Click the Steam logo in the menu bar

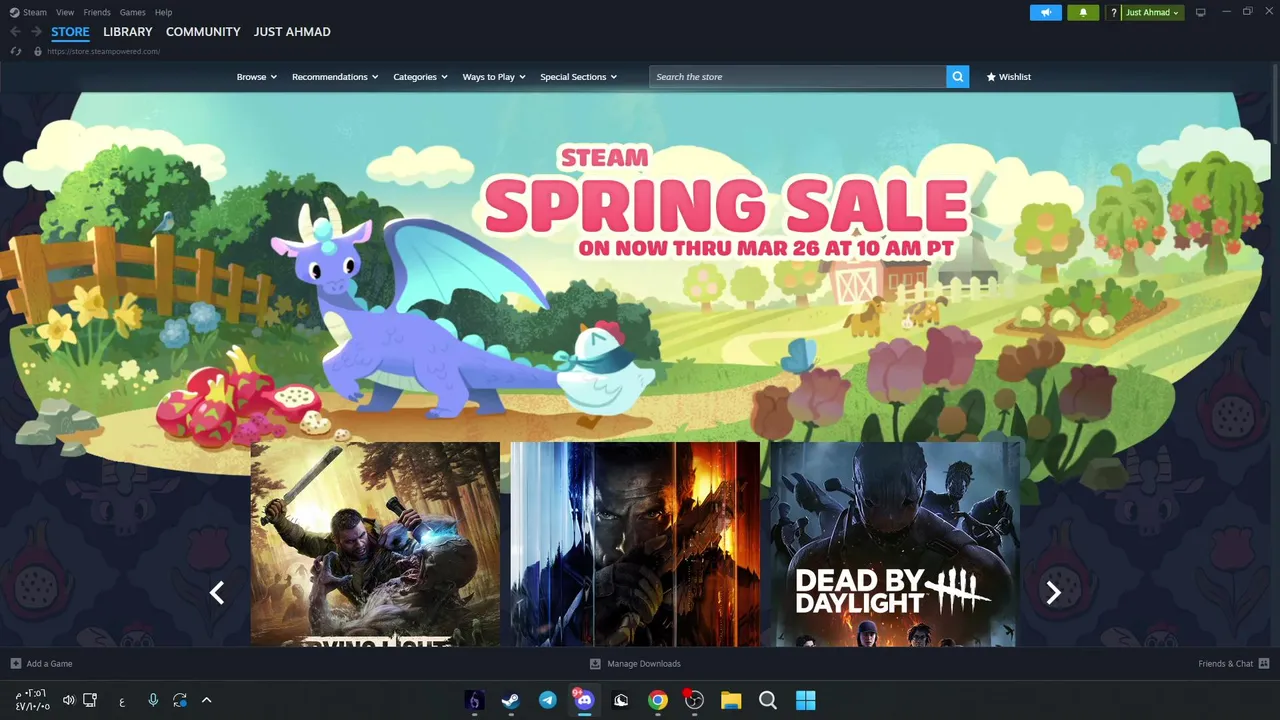coord(14,12)
